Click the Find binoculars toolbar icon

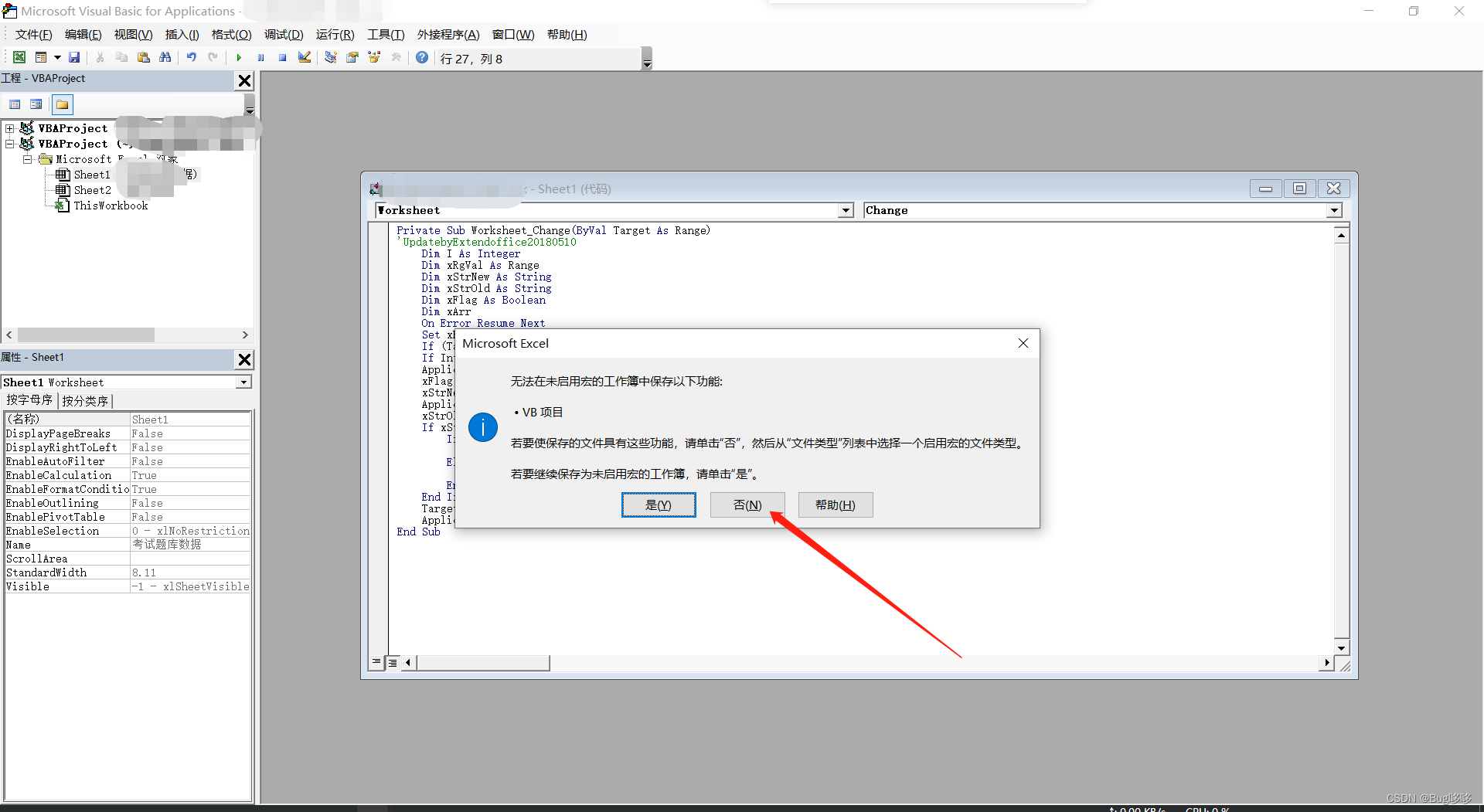tap(165, 58)
